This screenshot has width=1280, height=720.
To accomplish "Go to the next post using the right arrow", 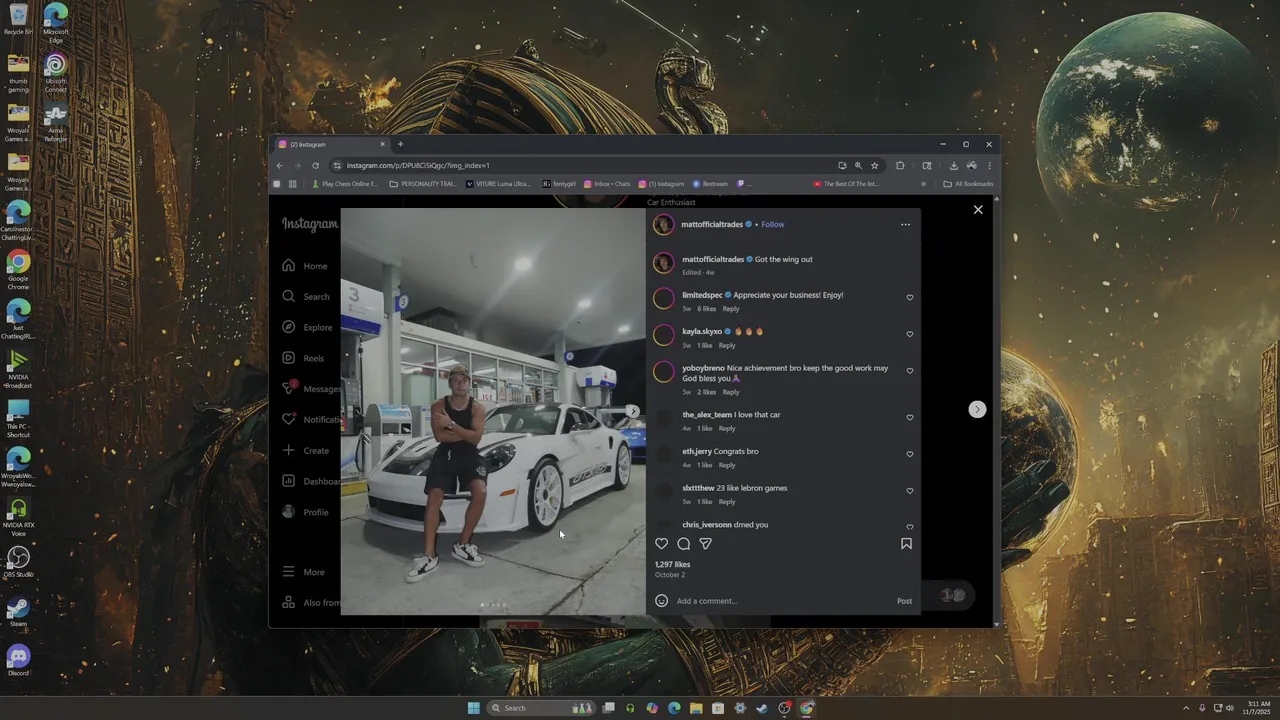I will pos(977,409).
